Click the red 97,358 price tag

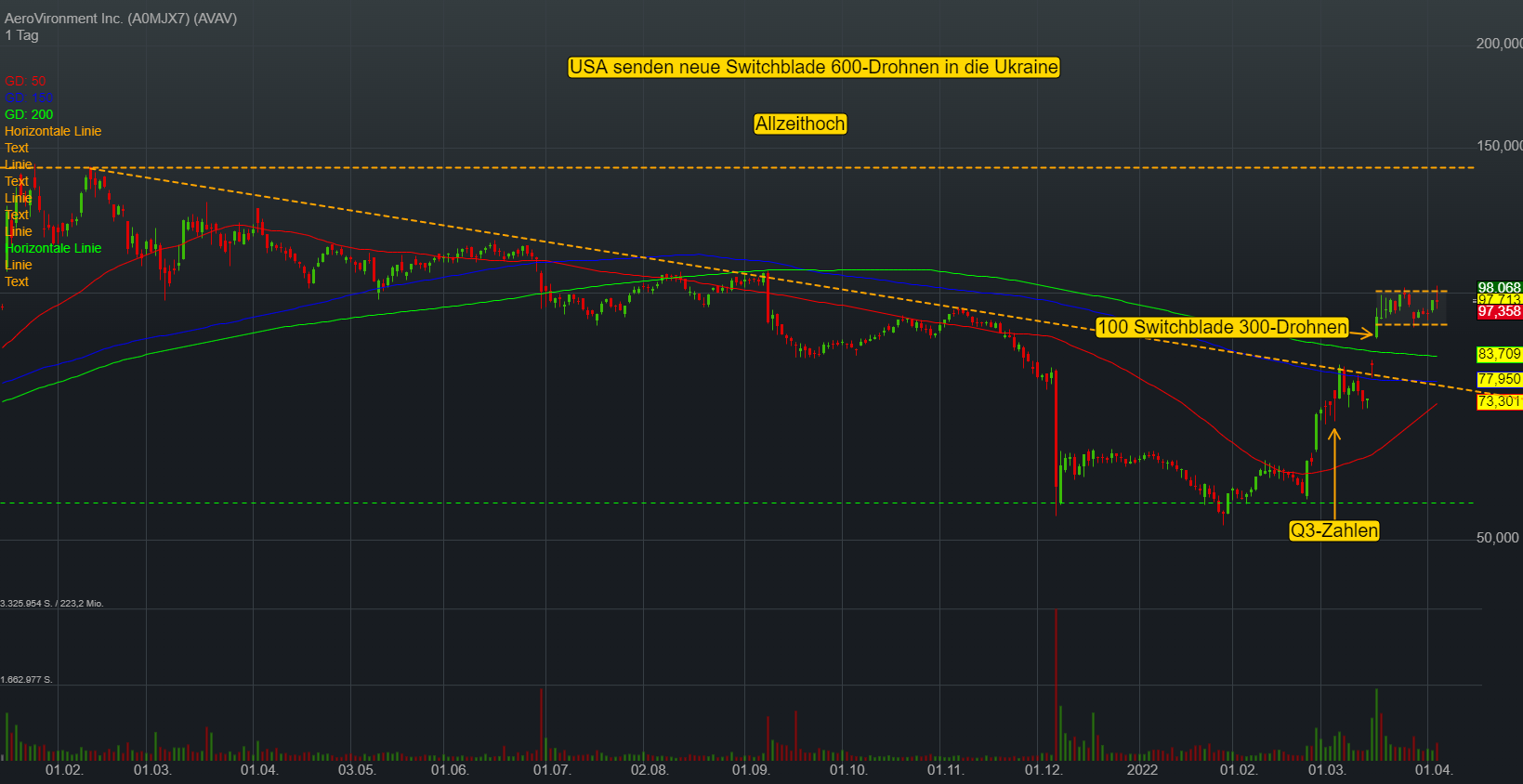click(1500, 311)
